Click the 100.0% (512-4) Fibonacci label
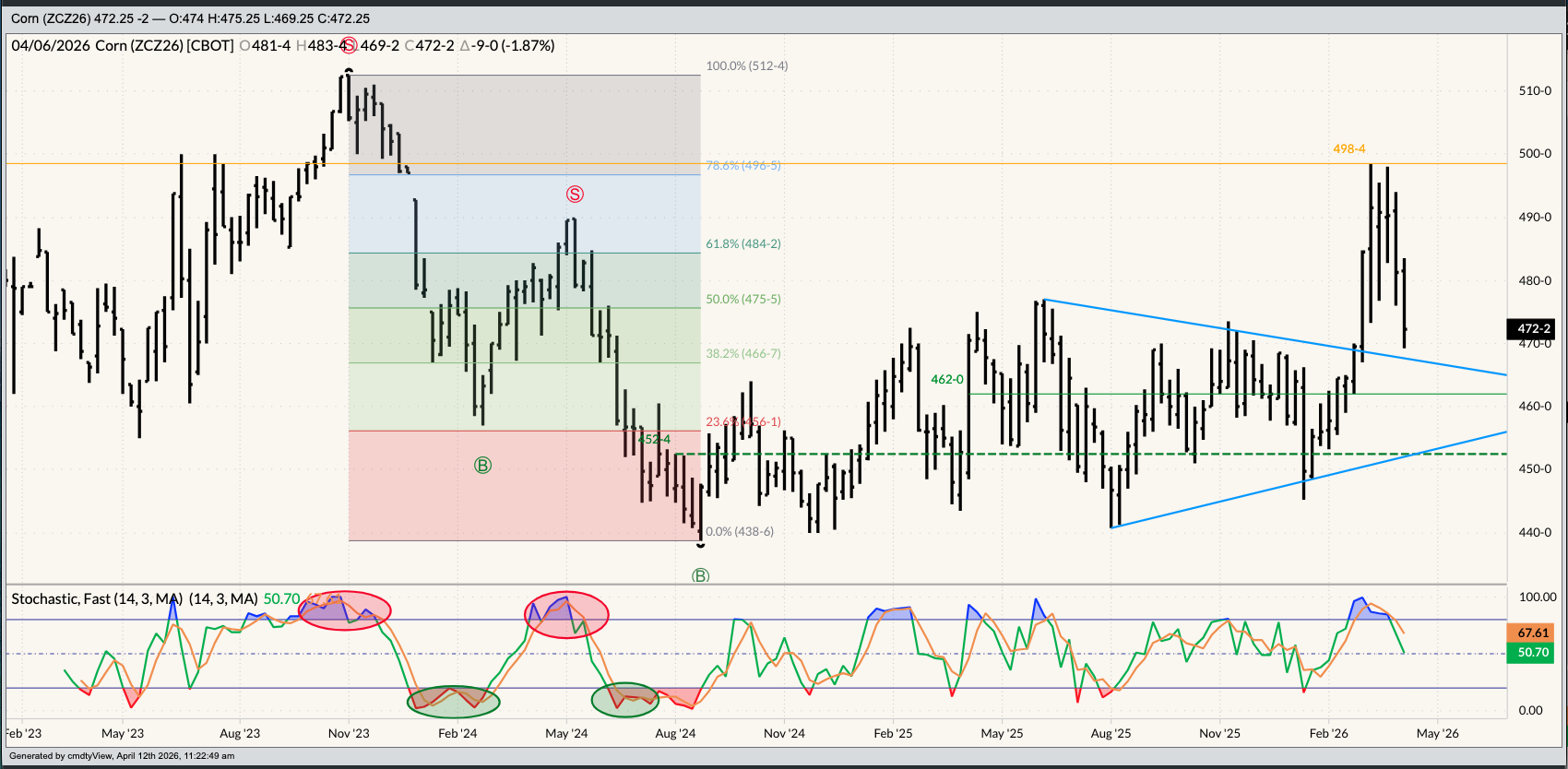The height and width of the screenshot is (769, 1568). tap(746, 65)
